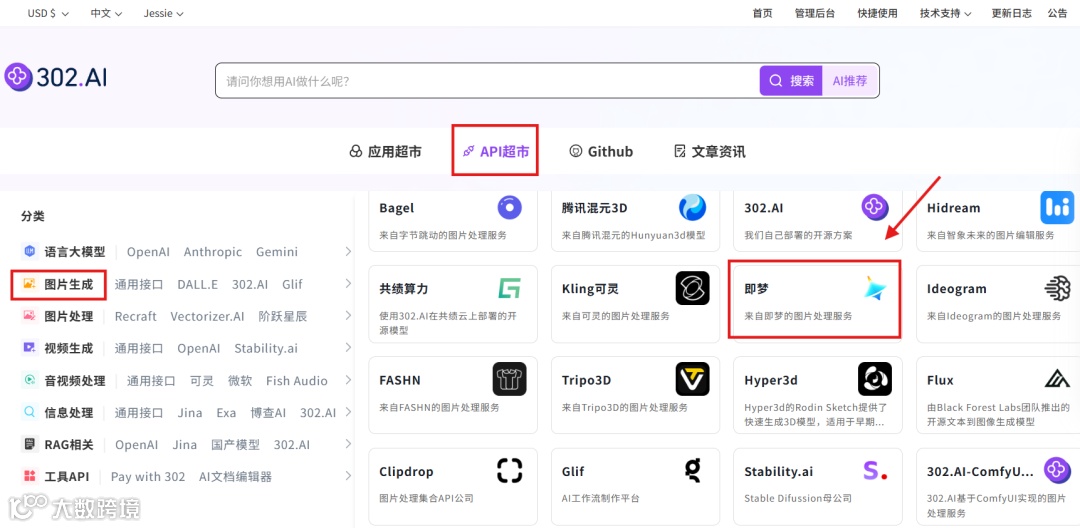Click the Kling可灵 black logo icon

pyautogui.click(x=692, y=288)
